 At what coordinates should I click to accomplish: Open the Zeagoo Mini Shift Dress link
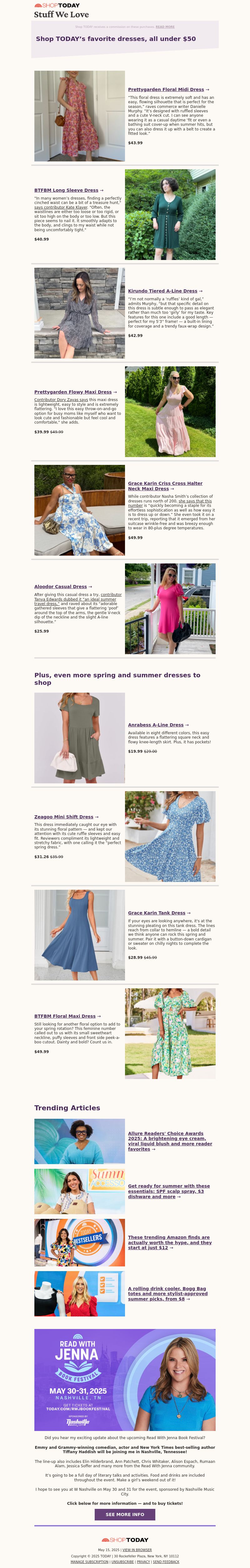tap(64, 817)
